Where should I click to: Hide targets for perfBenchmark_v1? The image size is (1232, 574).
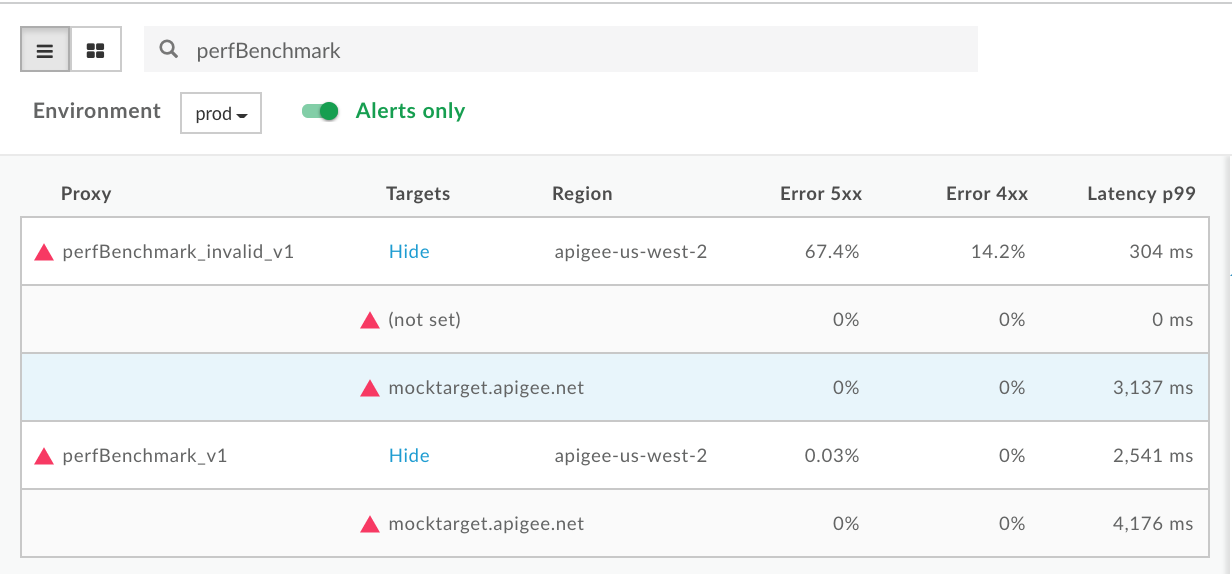(409, 456)
